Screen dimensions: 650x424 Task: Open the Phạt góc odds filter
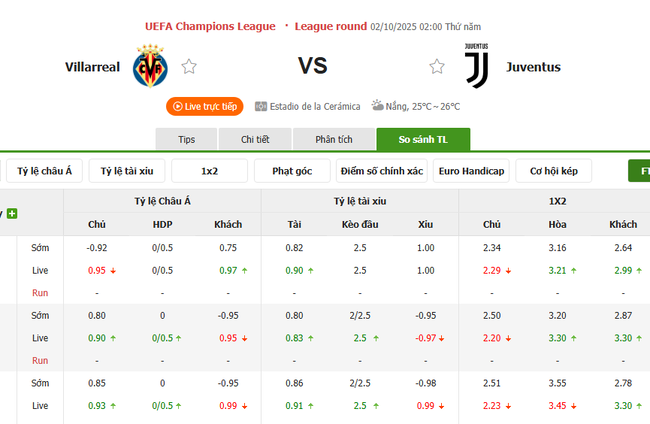[291, 171]
